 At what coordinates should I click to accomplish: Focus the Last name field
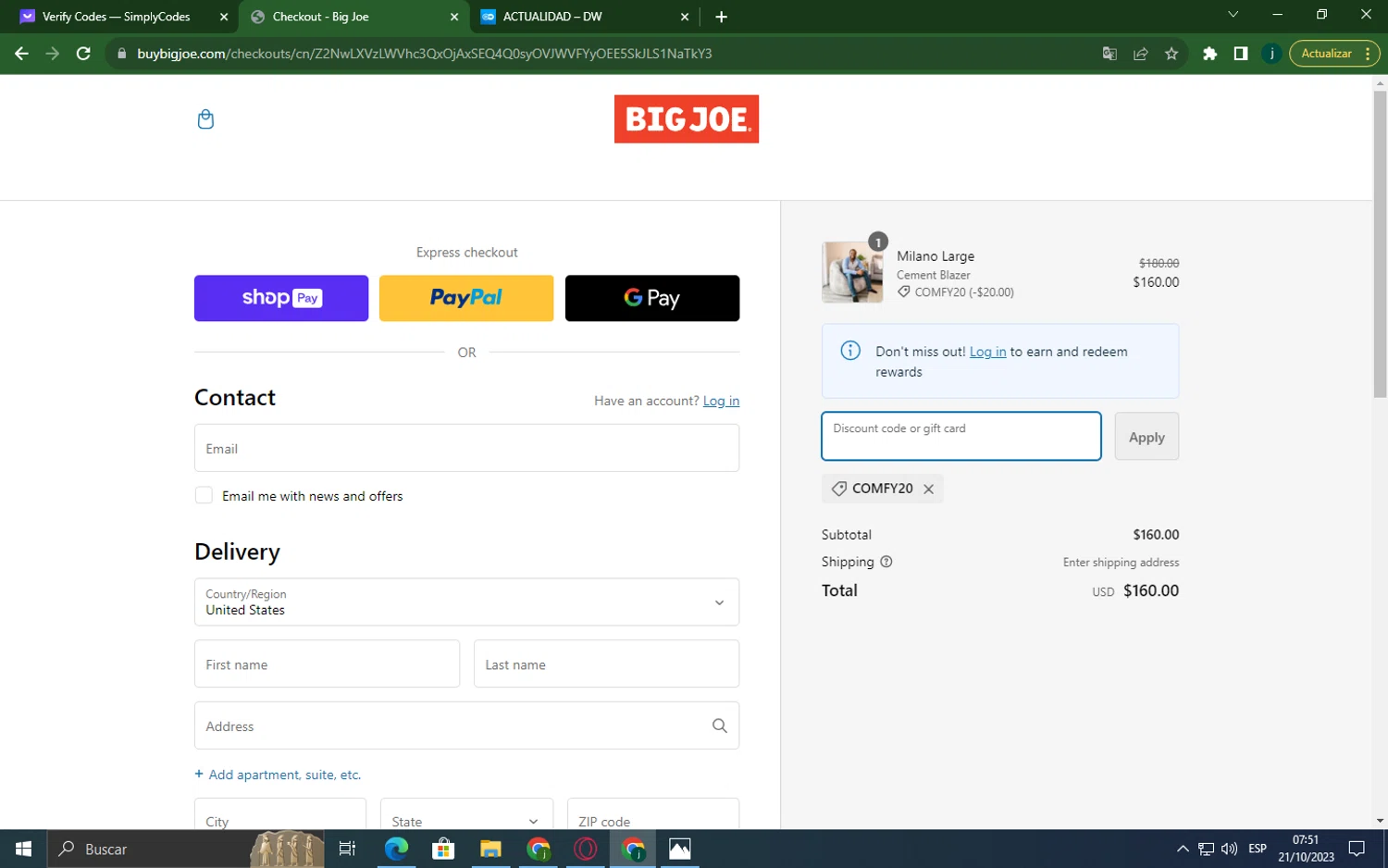click(606, 663)
